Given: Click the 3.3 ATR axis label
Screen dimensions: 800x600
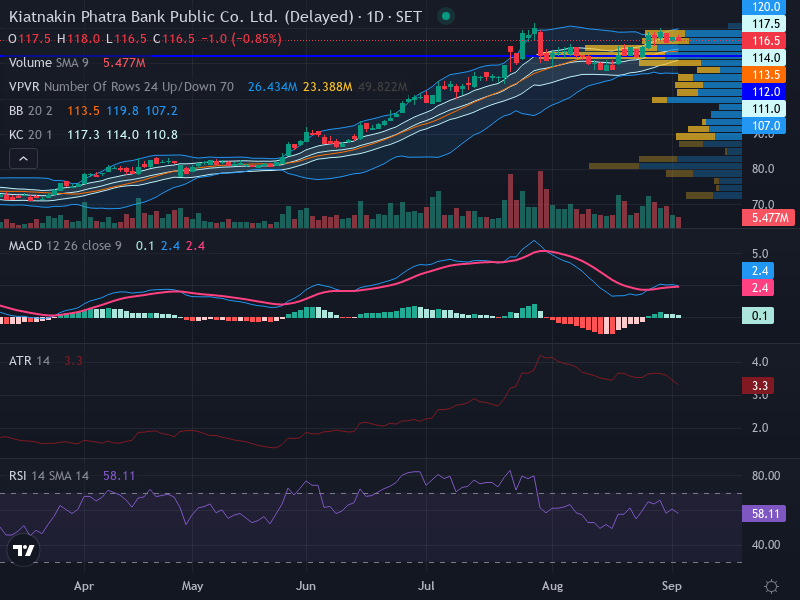Looking at the screenshot, I should click(x=758, y=386).
